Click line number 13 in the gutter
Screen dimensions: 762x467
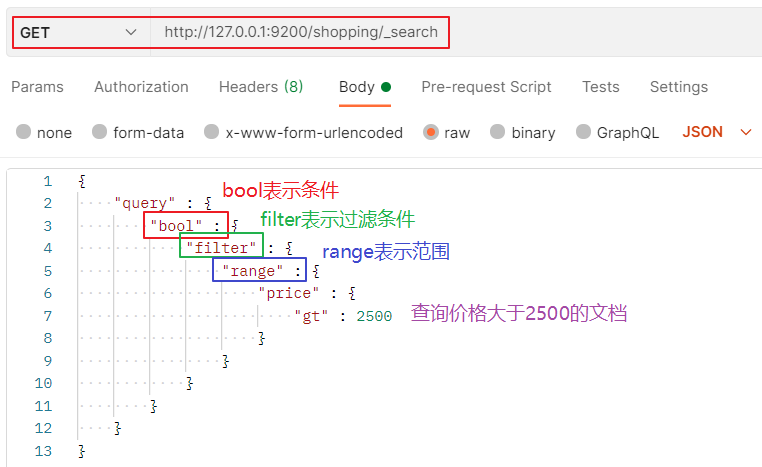(x=43, y=451)
